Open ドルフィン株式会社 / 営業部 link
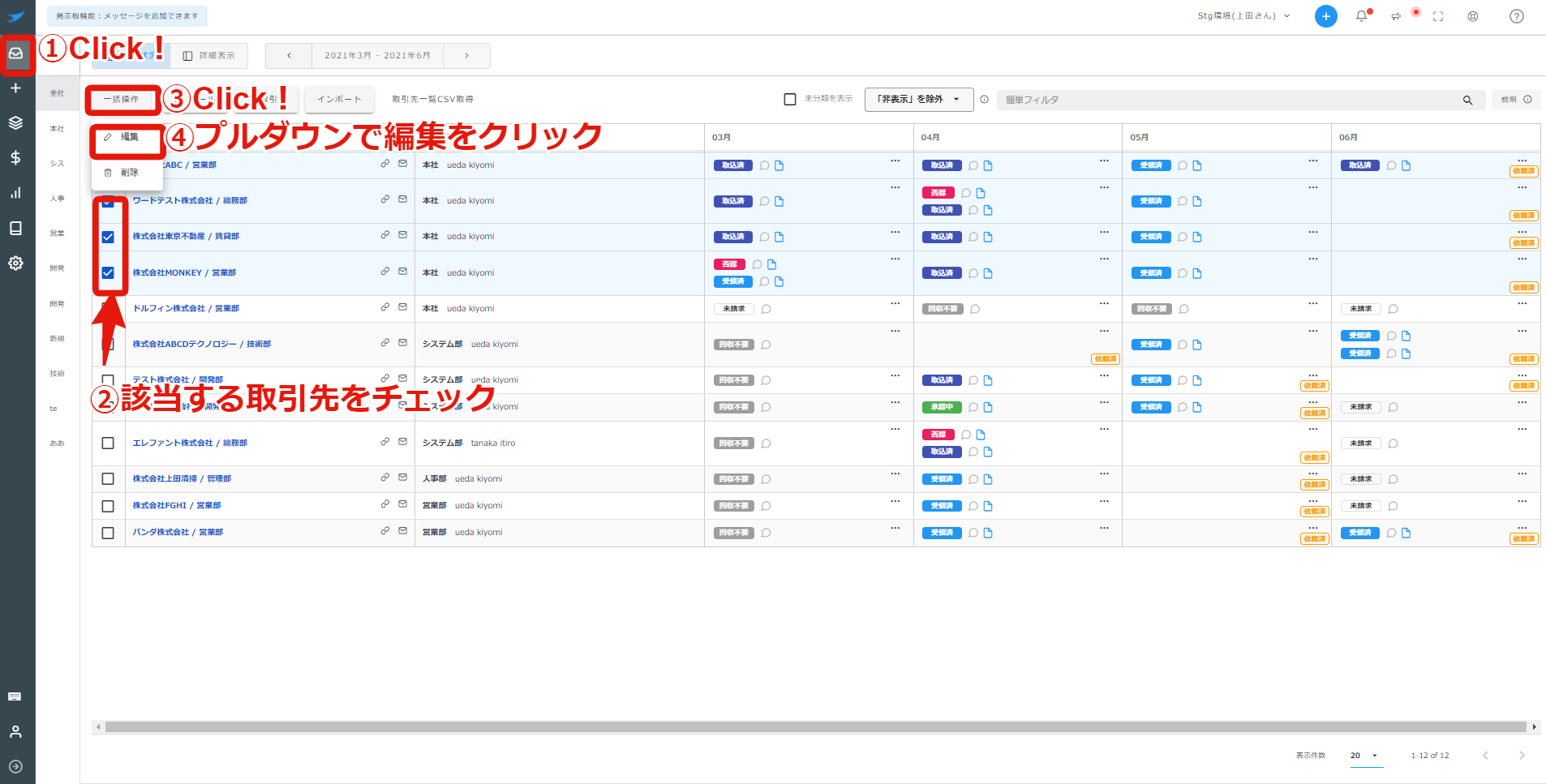The width and height of the screenshot is (1546, 784). click(x=186, y=308)
